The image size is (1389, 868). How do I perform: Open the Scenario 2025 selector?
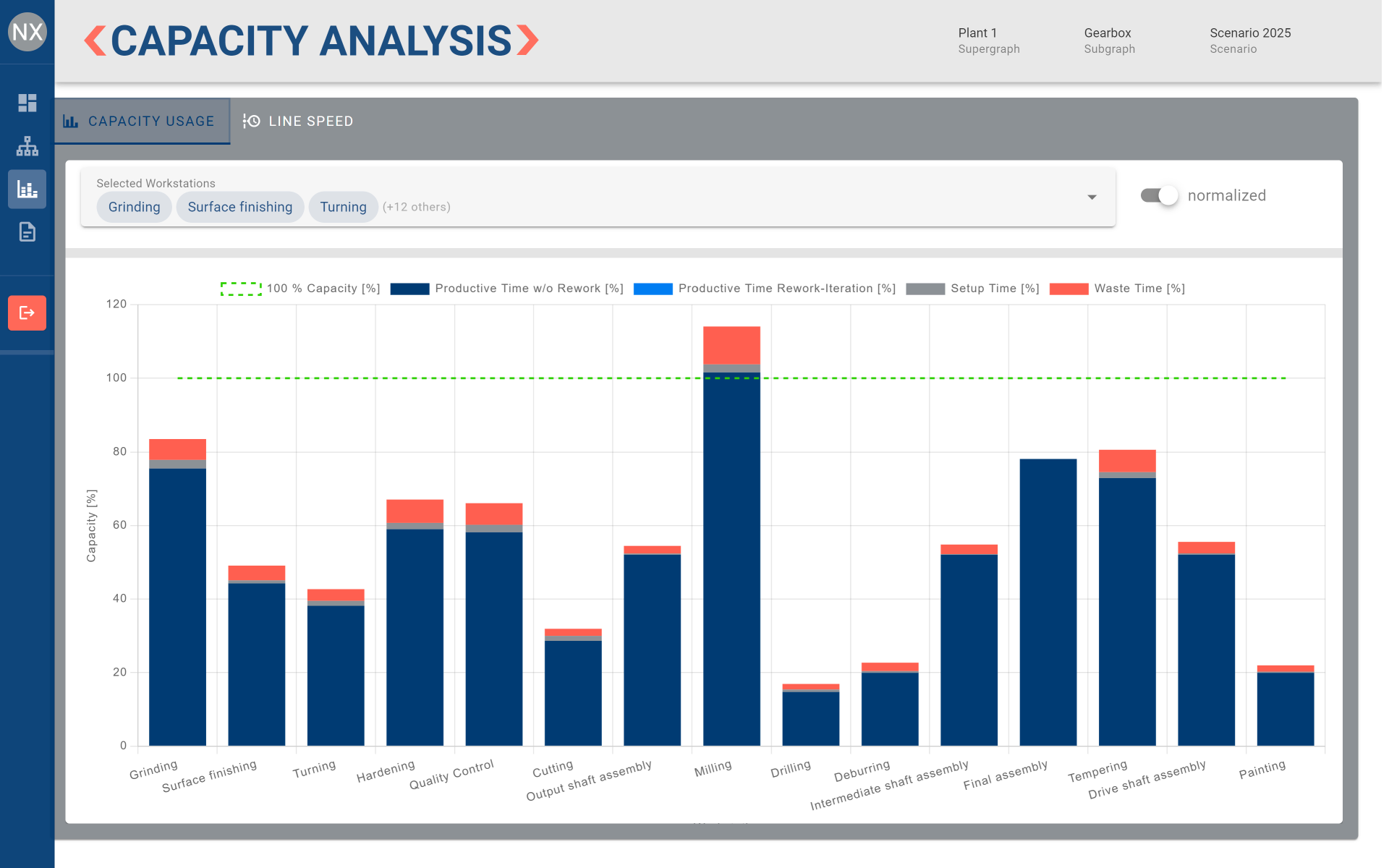tap(1249, 41)
